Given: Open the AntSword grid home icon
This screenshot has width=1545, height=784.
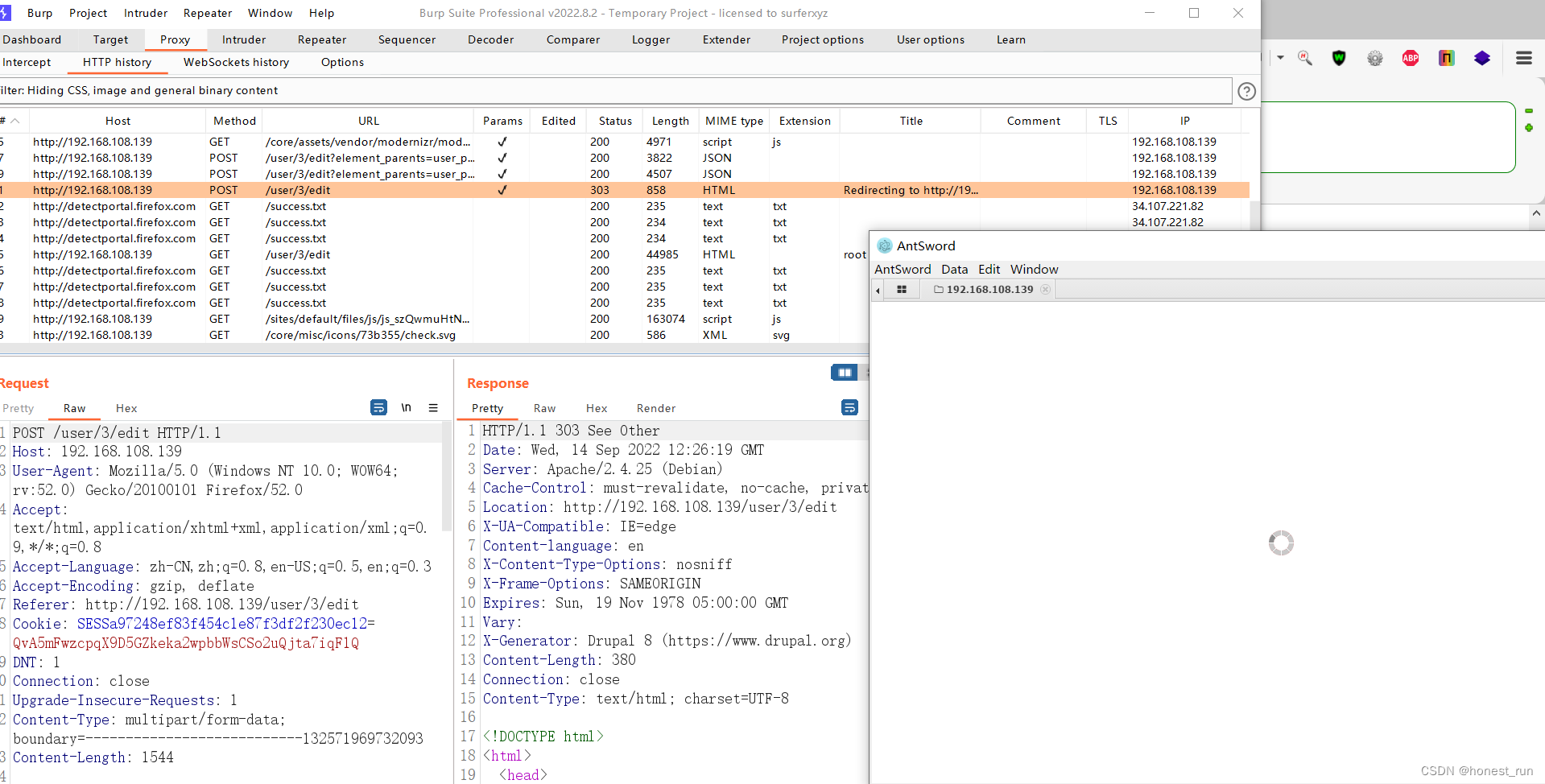Looking at the screenshot, I should point(902,290).
